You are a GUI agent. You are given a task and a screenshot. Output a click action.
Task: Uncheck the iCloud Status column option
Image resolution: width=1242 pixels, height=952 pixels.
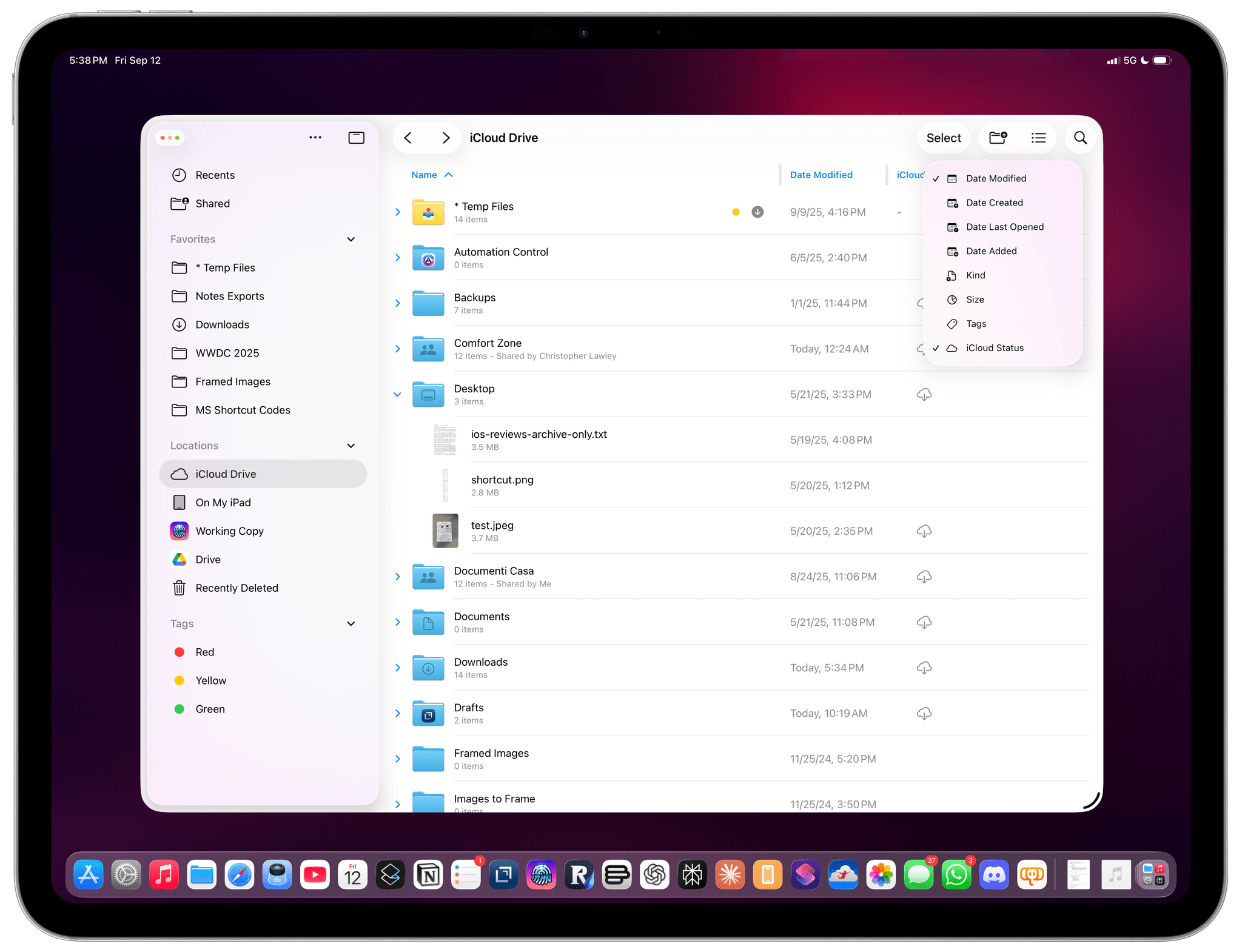tap(995, 348)
